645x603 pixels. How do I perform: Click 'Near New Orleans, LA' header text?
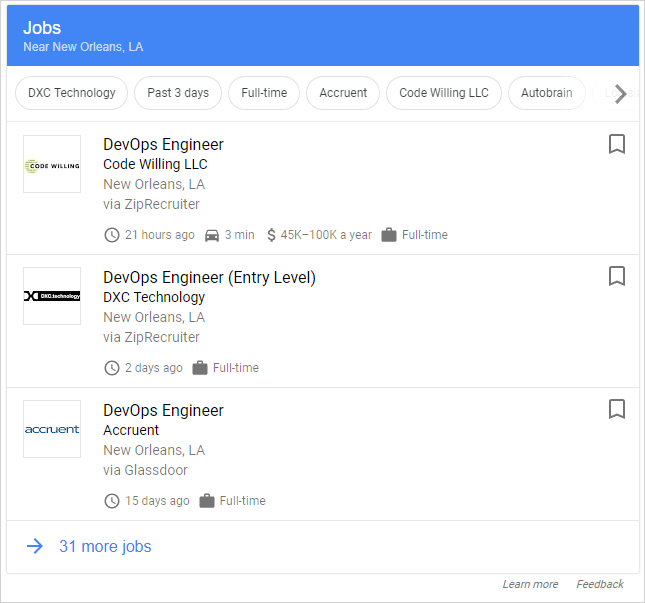[83, 47]
